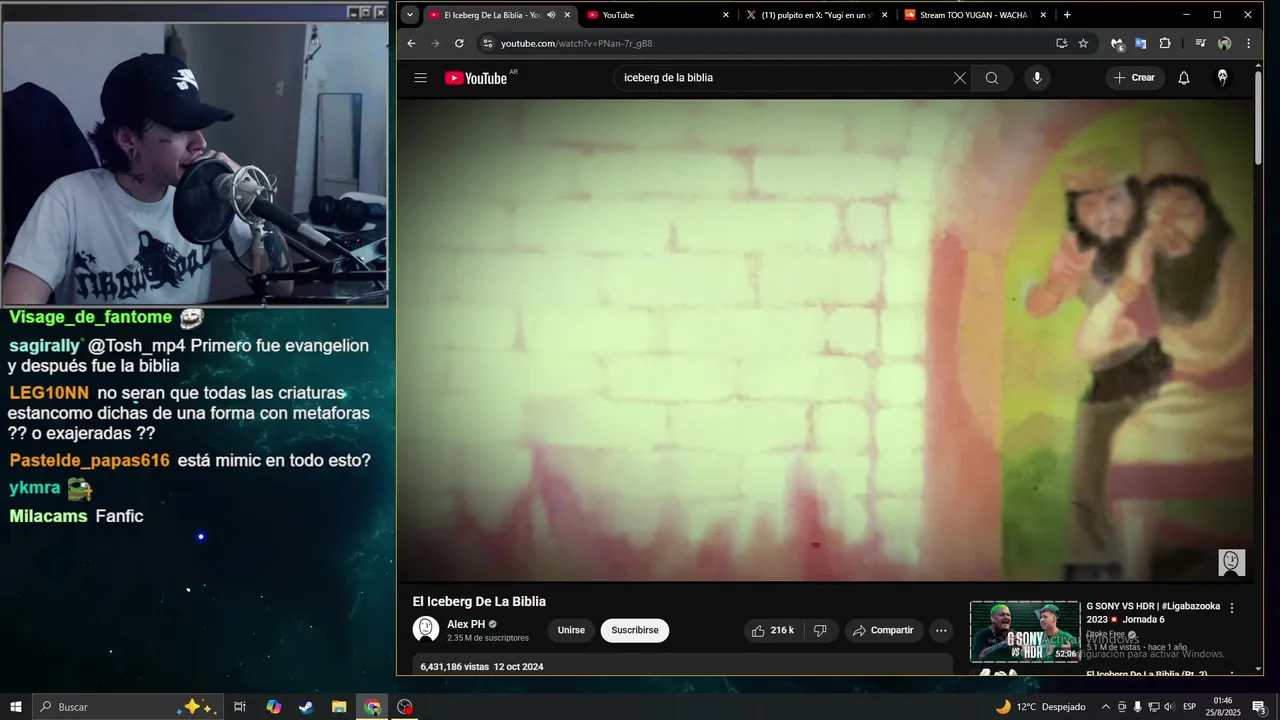Bookmark this page with the star
This screenshot has height=720, width=1280.
(1083, 43)
